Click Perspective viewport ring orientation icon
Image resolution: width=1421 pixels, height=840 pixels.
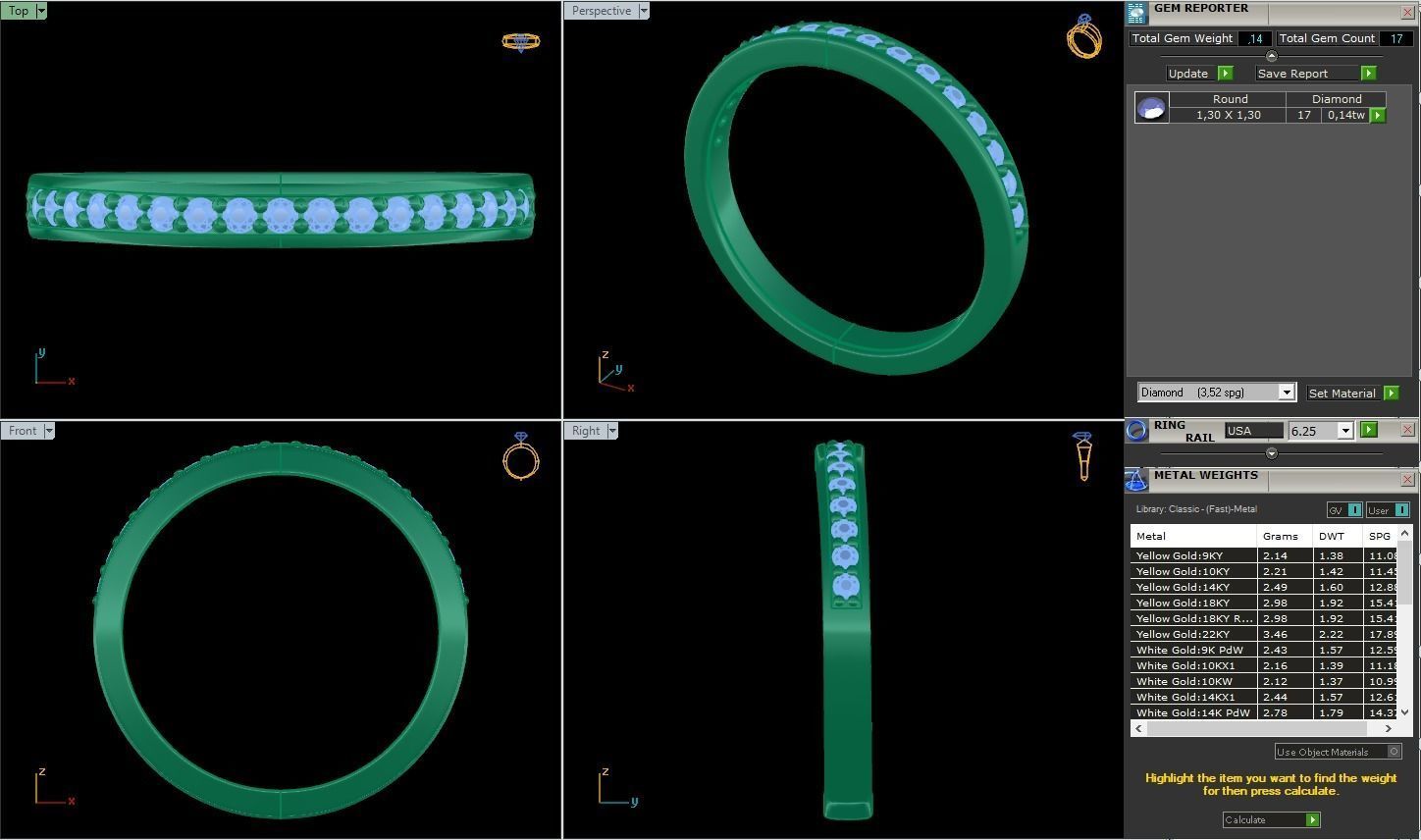pos(1083,36)
